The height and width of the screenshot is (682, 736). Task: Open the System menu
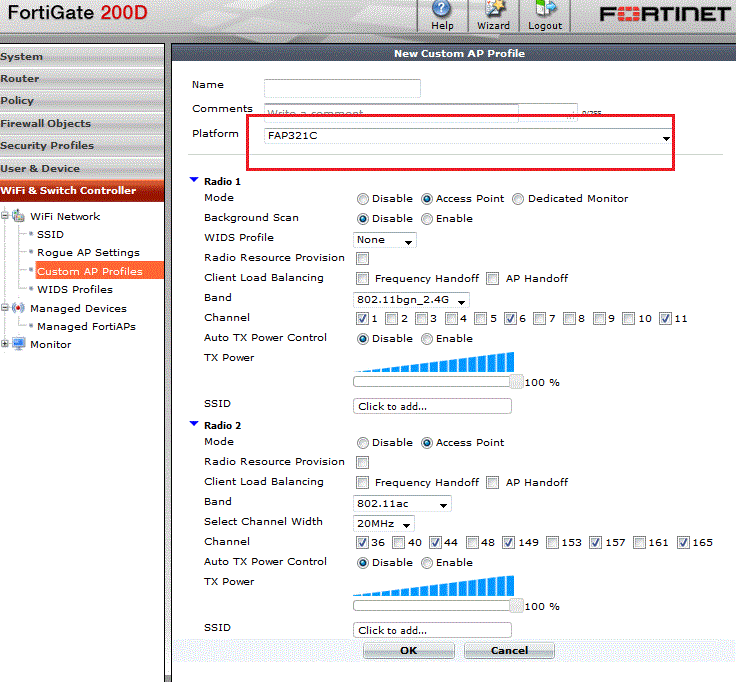(82, 56)
